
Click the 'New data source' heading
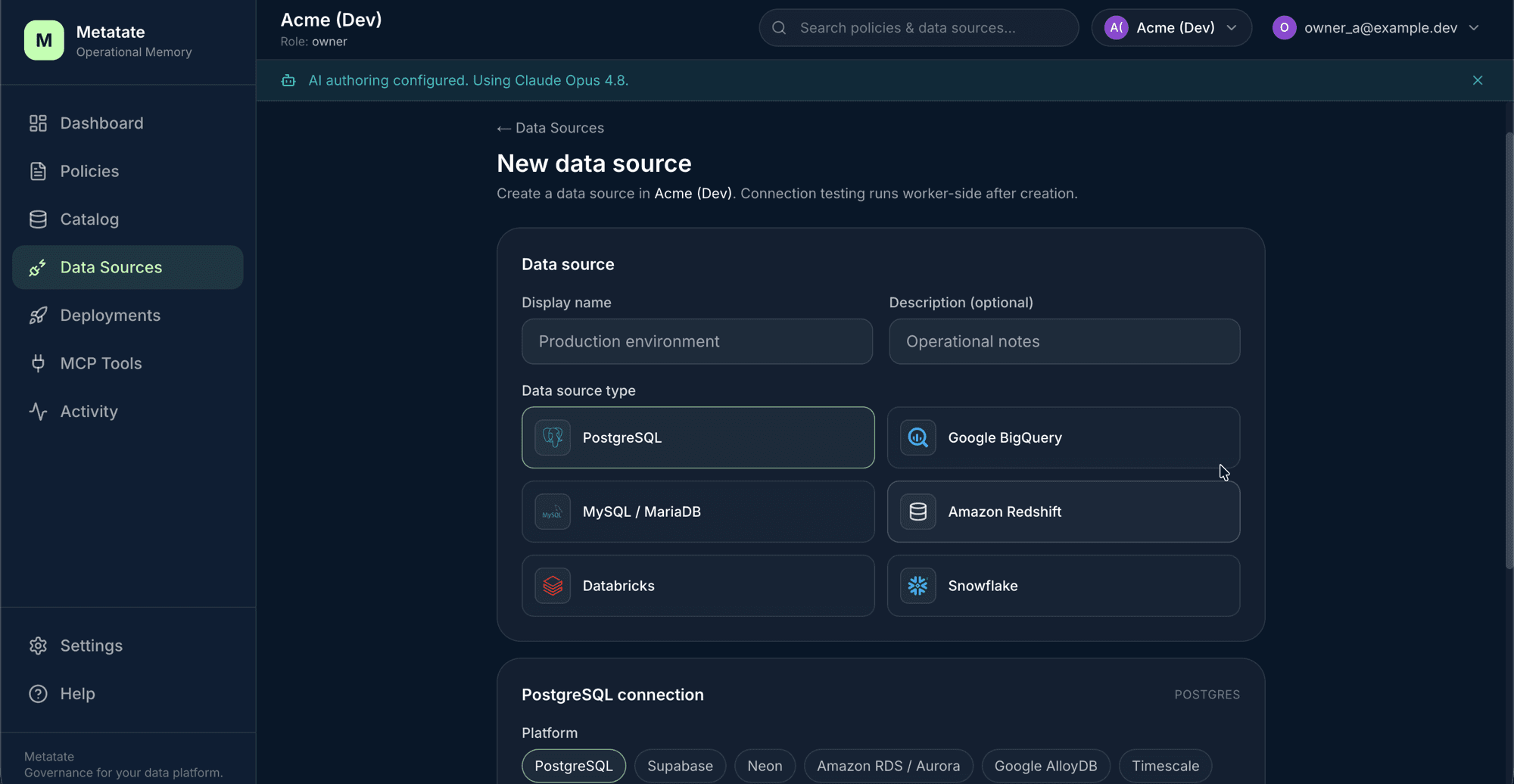tap(594, 163)
